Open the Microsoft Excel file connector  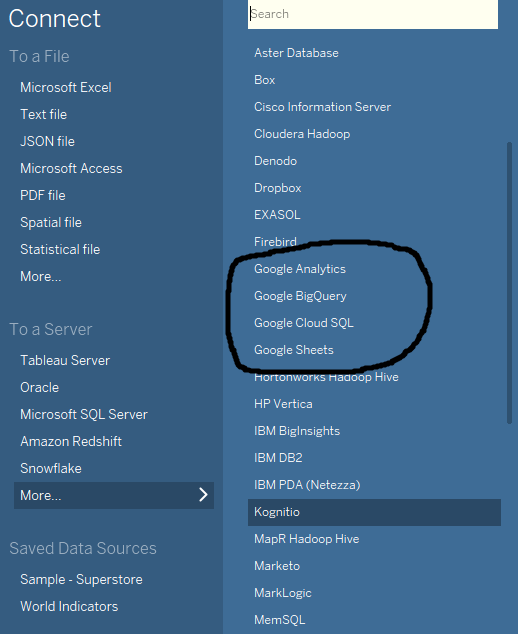tap(66, 87)
